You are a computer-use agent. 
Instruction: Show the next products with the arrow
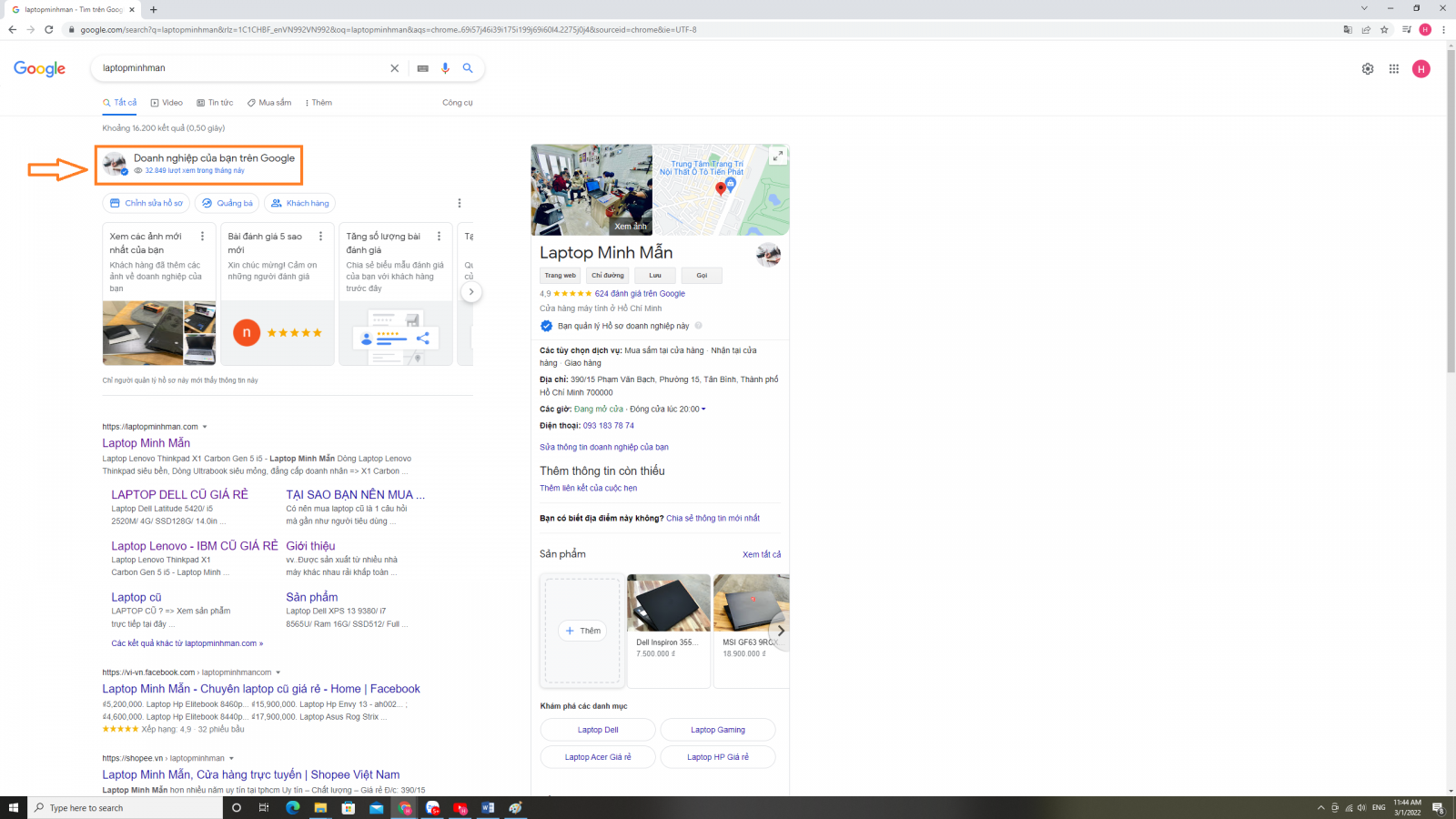coord(780,630)
